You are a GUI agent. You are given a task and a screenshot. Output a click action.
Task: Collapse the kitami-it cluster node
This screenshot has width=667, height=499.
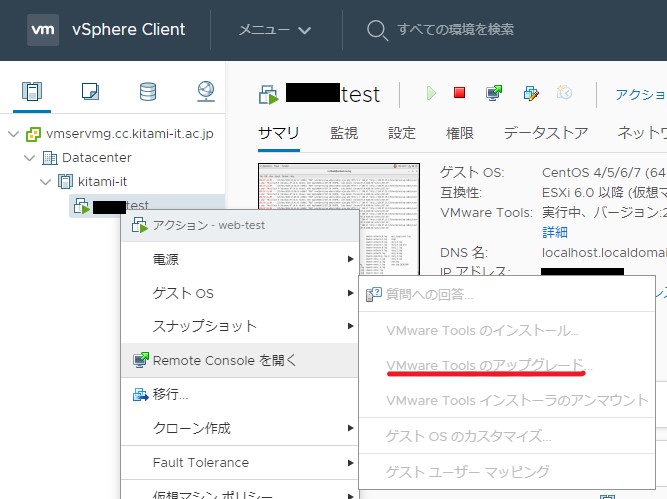pos(45,182)
